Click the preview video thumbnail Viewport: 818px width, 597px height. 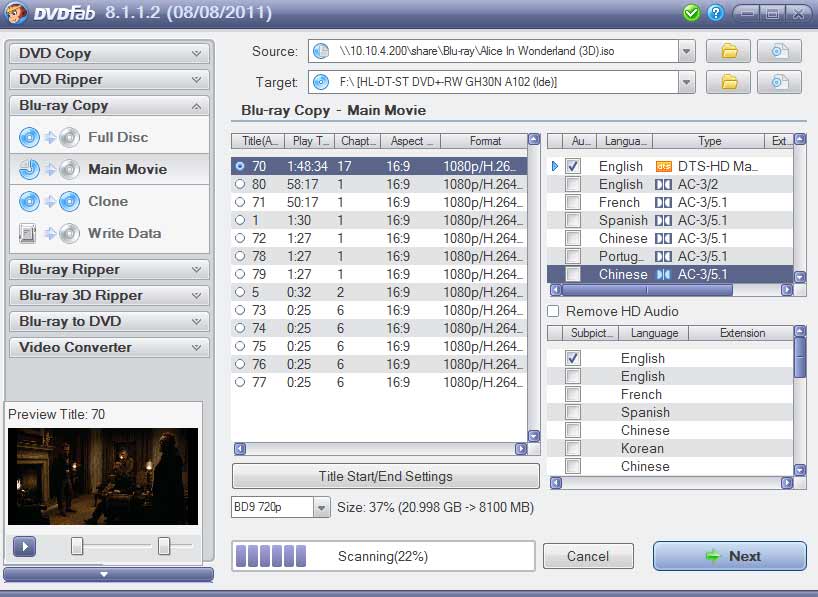click(x=103, y=476)
